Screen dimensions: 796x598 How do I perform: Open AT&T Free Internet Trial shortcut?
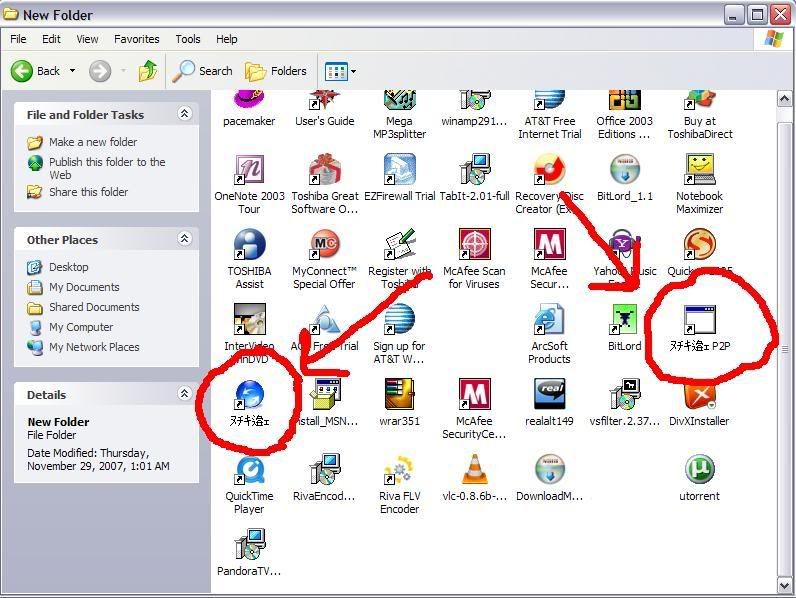pyautogui.click(x=549, y=99)
